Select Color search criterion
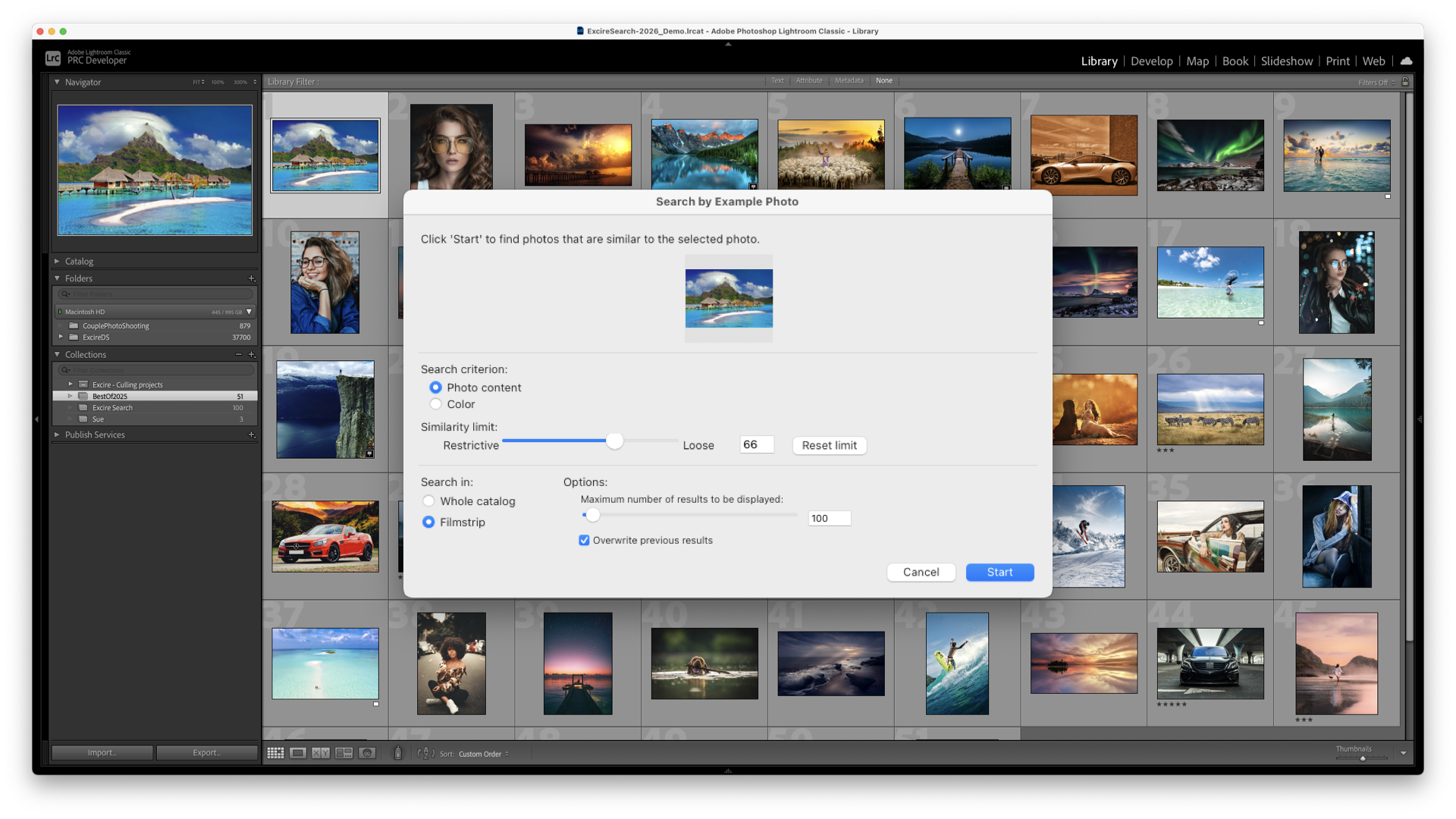This screenshot has width=1456, height=819. click(x=436, y=404)
